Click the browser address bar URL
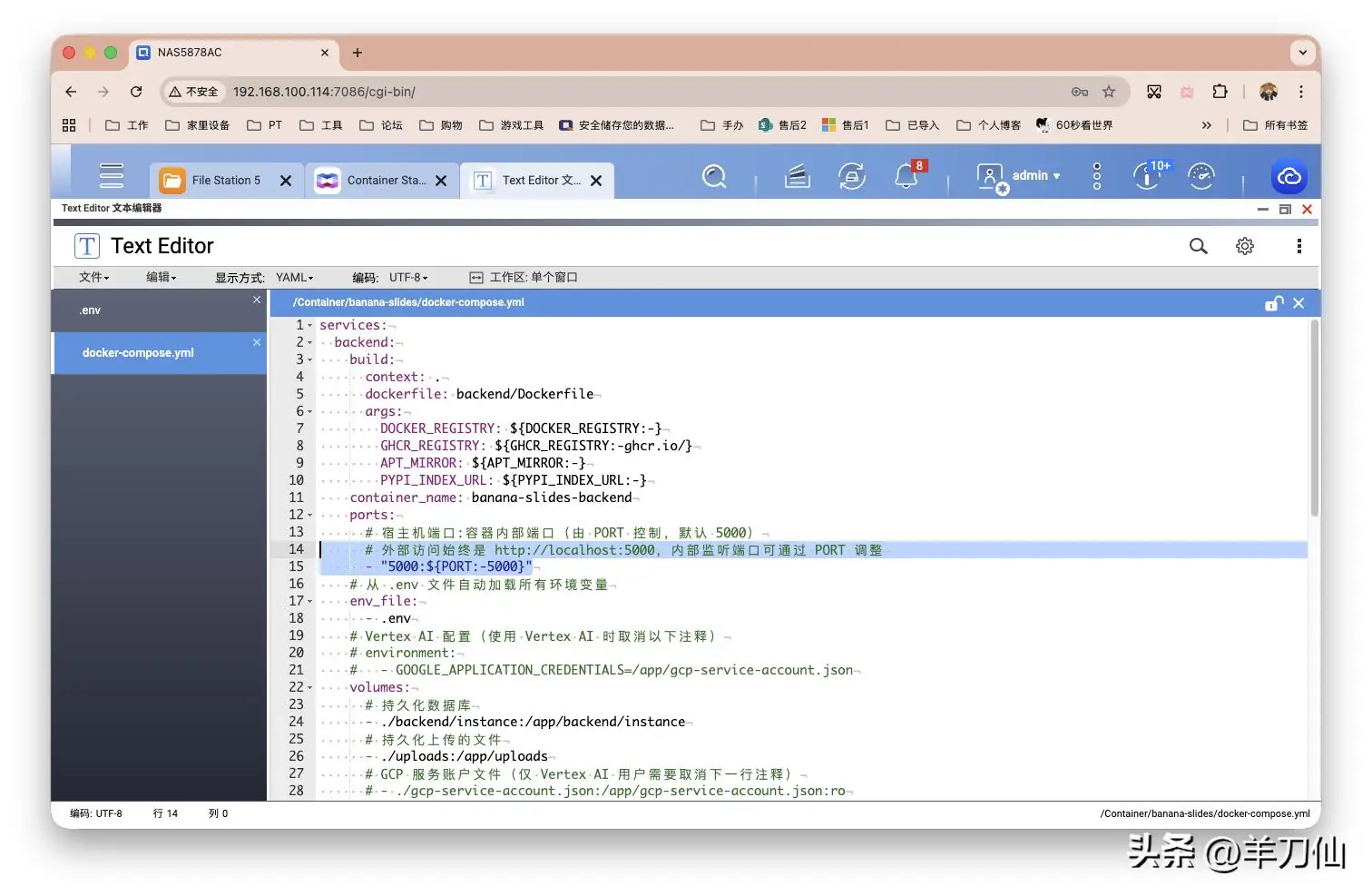Viewport: 1372px width, 896px height. pyautogui.click(x=324, y=92)
